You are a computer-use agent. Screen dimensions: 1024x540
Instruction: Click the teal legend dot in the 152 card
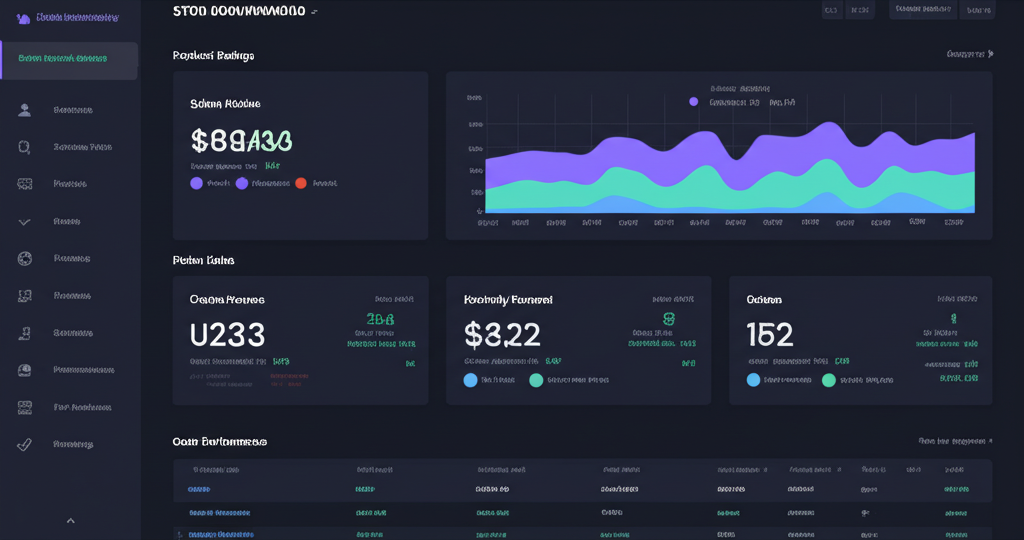pos(829,380)
